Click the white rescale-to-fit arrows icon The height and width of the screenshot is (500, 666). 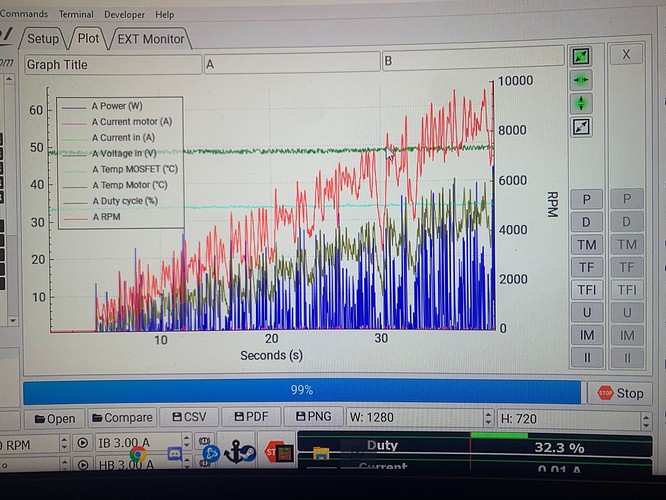pyautogui.click(x=581, y=127)
